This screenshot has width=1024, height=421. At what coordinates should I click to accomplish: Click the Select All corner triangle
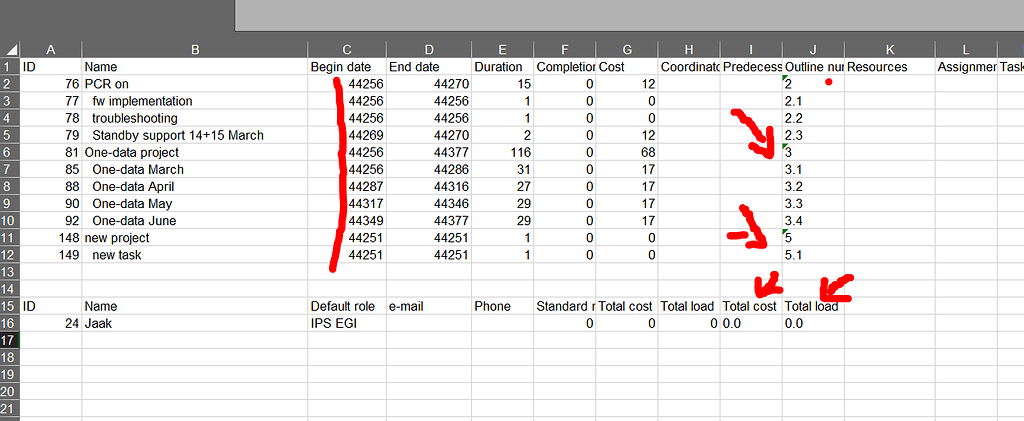tap(10, 49)
